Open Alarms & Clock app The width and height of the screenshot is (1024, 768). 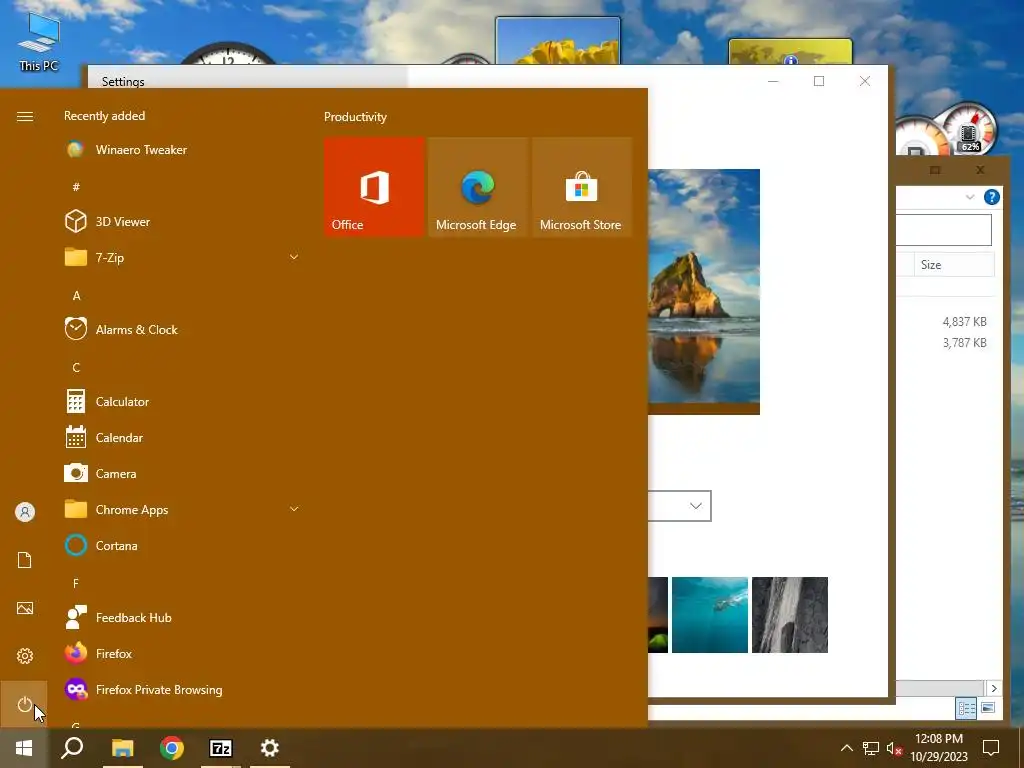coord(182,330)
